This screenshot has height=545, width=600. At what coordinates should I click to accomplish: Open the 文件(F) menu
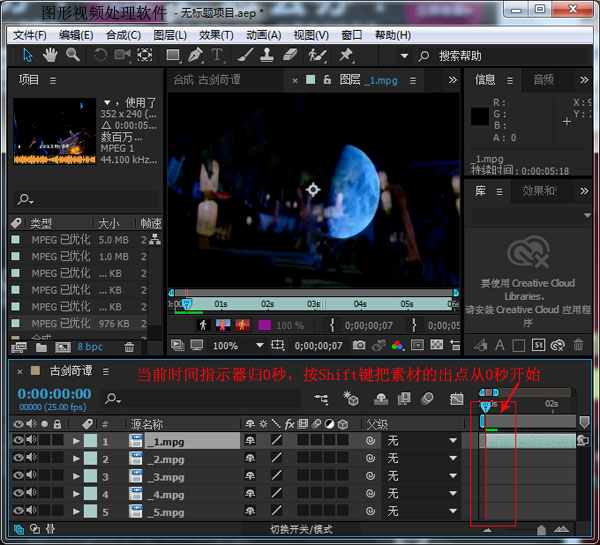(29, 36)
